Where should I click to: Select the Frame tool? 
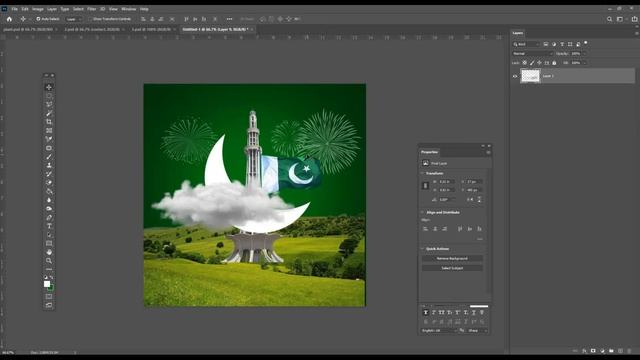(x=49, y=131)
